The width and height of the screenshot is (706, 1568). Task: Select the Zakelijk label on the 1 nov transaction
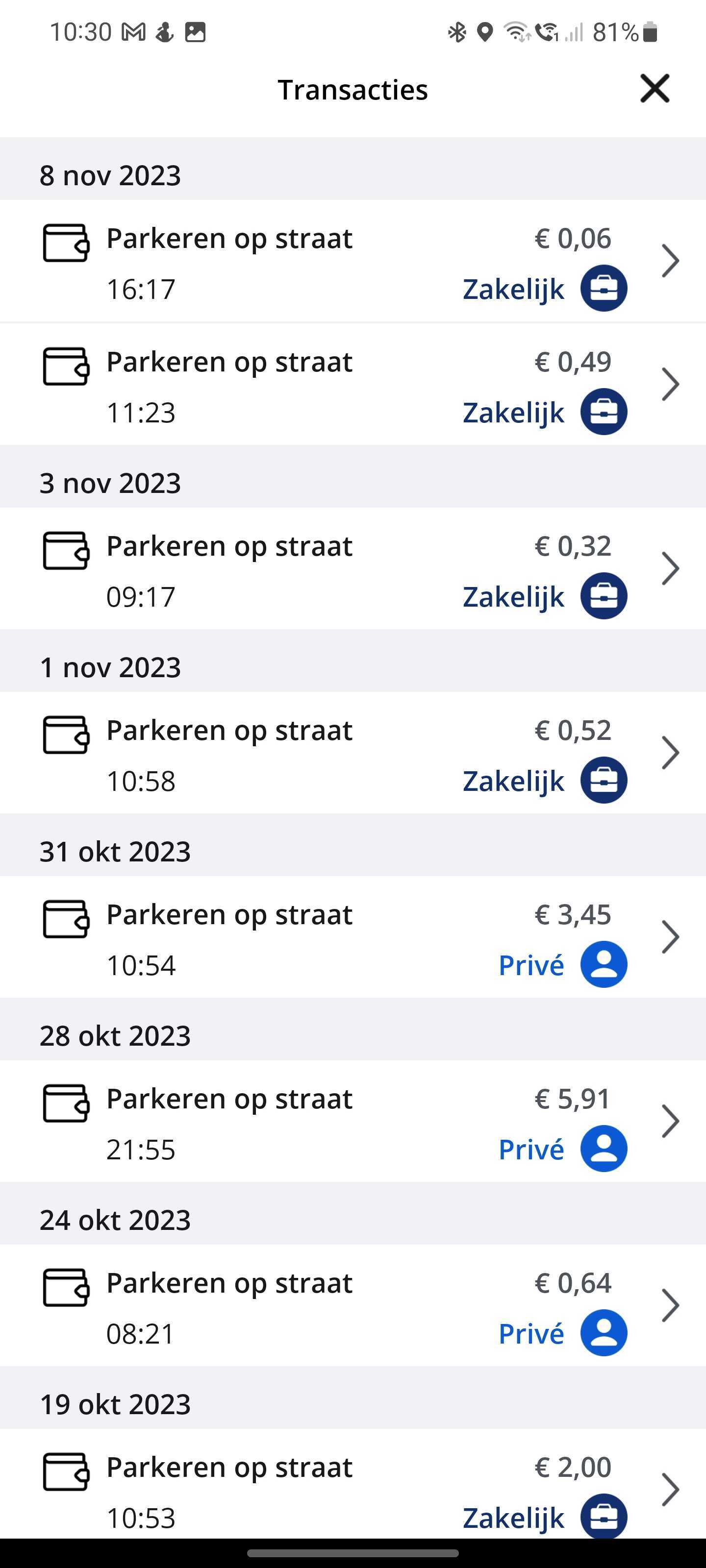pos(513,781)
